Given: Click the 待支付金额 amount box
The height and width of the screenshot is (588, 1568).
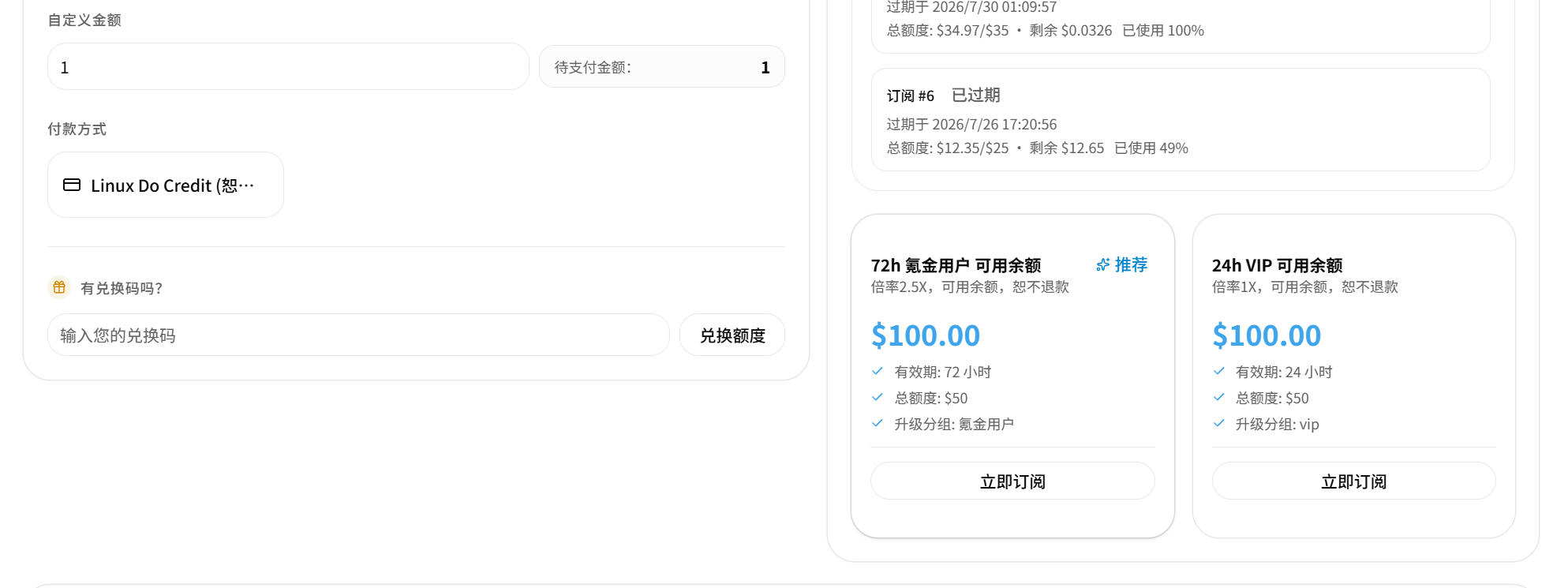Looking at the screenshot, I should [661, 67].
